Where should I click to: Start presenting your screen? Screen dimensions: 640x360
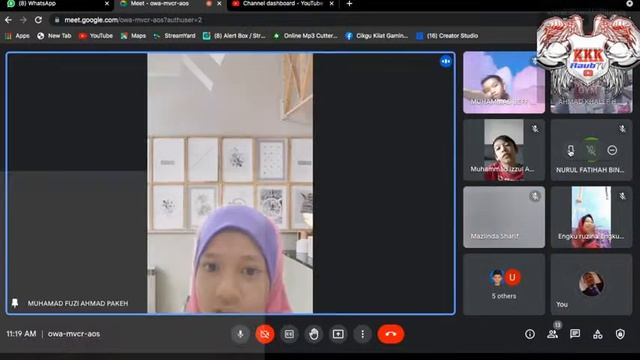pos(338,334)
